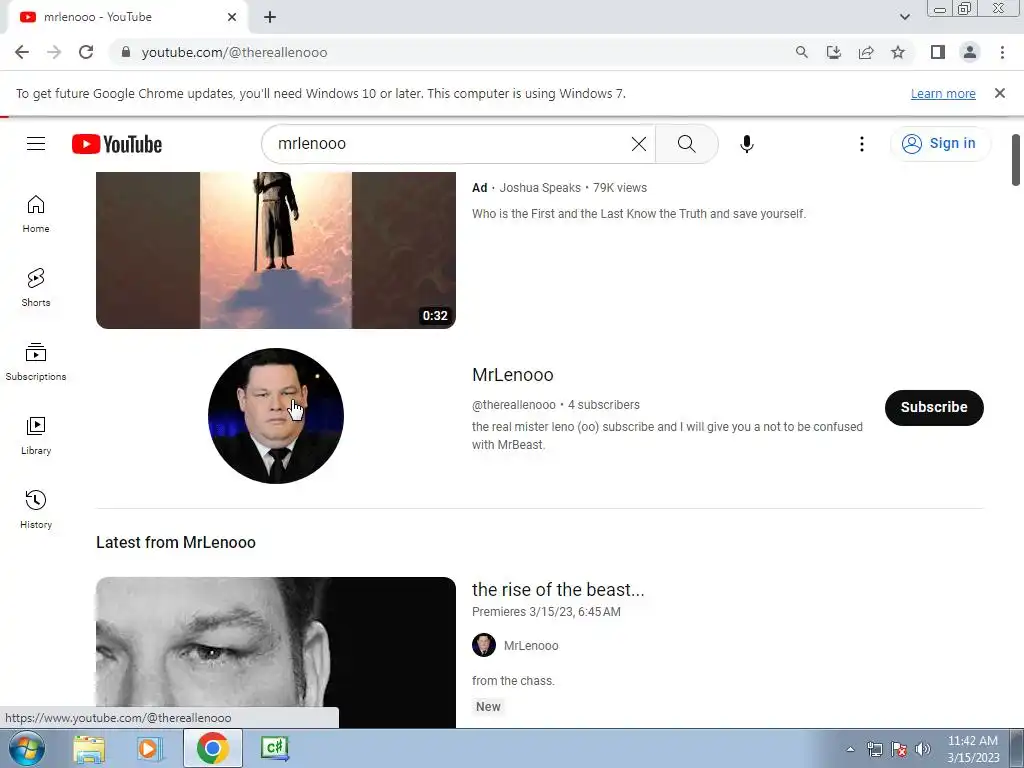Go back with browser back arrow
The width and height of the screenshot is (1024, 768).
22,52
